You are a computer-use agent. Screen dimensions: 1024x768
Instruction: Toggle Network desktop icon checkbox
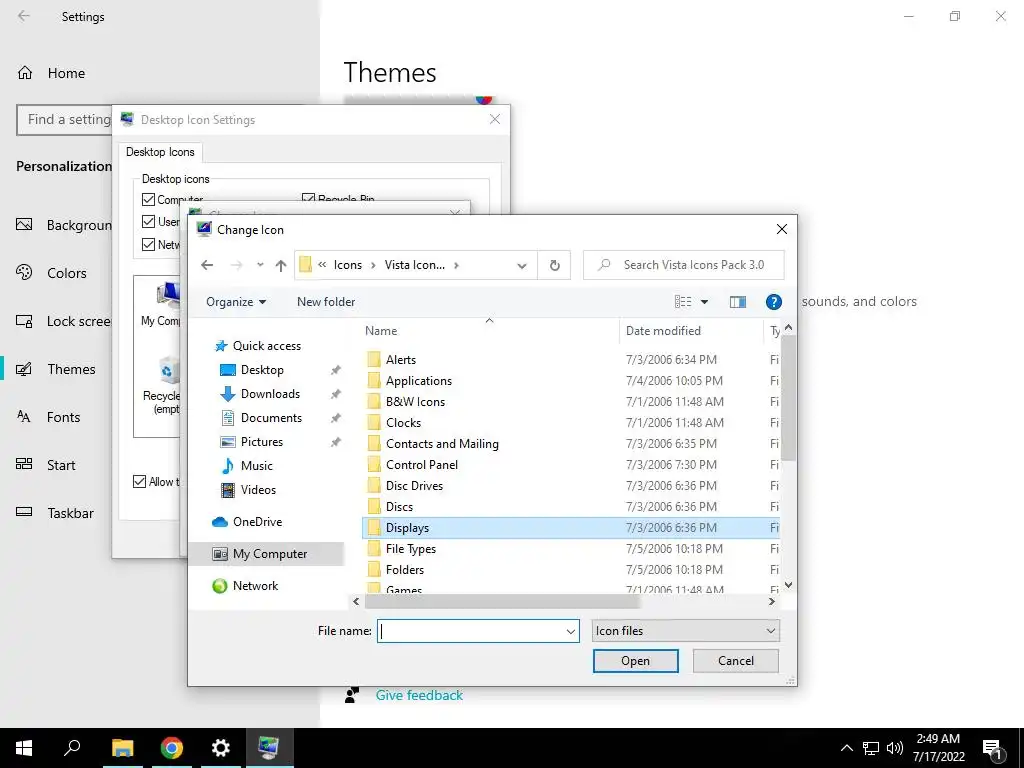click(148, 245)
